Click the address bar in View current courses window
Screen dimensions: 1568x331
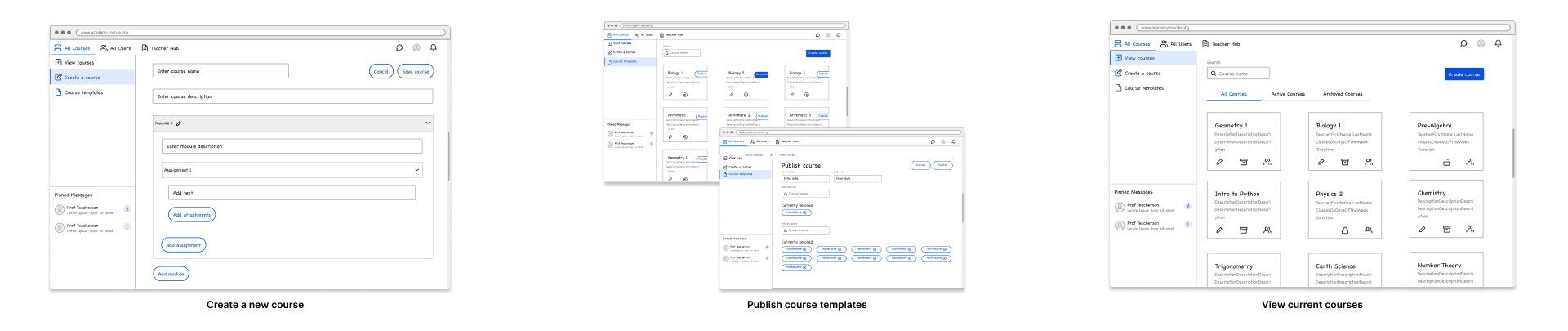point(1322,28)
